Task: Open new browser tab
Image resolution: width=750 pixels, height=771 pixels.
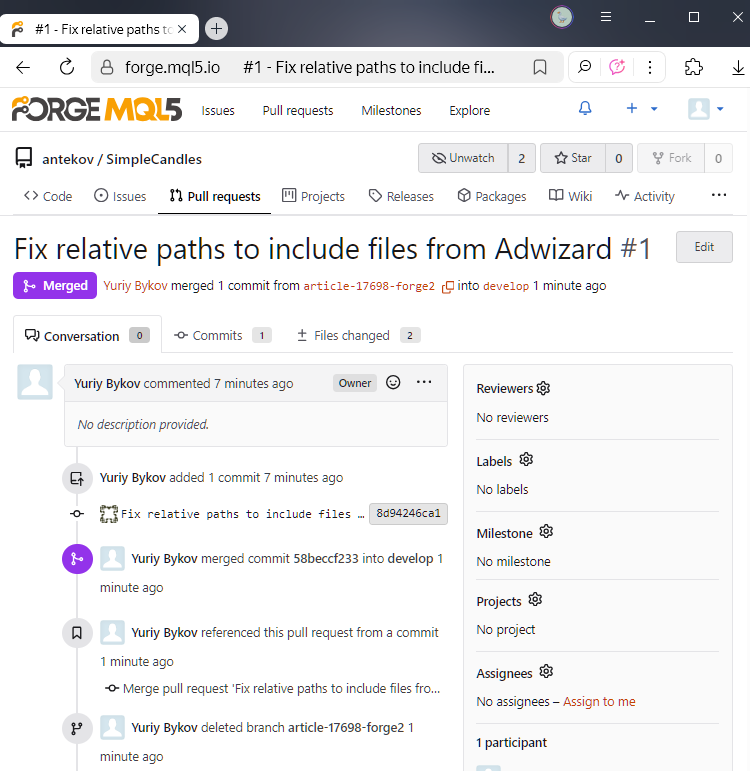Action: point(216,29)
